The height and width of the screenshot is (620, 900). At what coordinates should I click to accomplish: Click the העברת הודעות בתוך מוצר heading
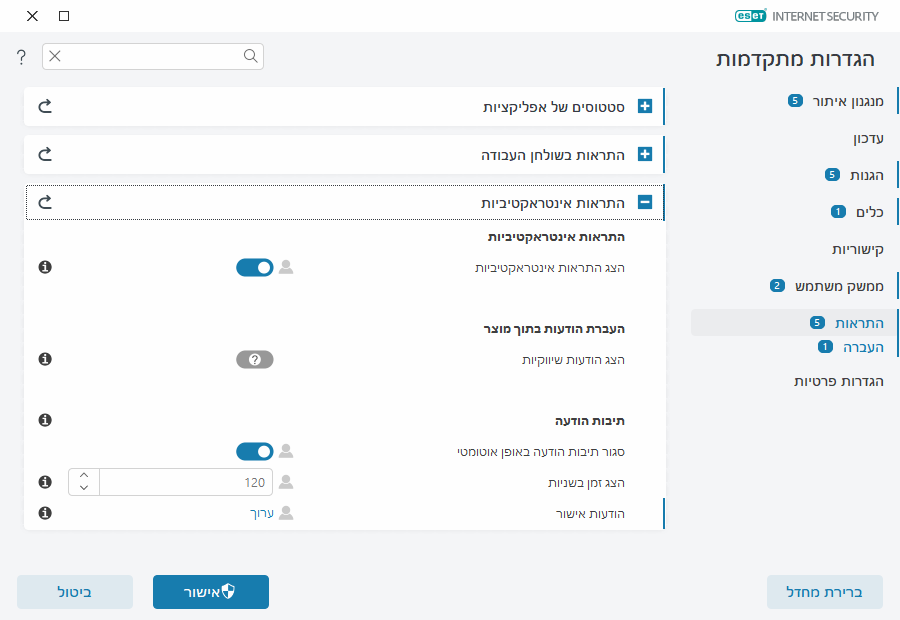[554, 329]
